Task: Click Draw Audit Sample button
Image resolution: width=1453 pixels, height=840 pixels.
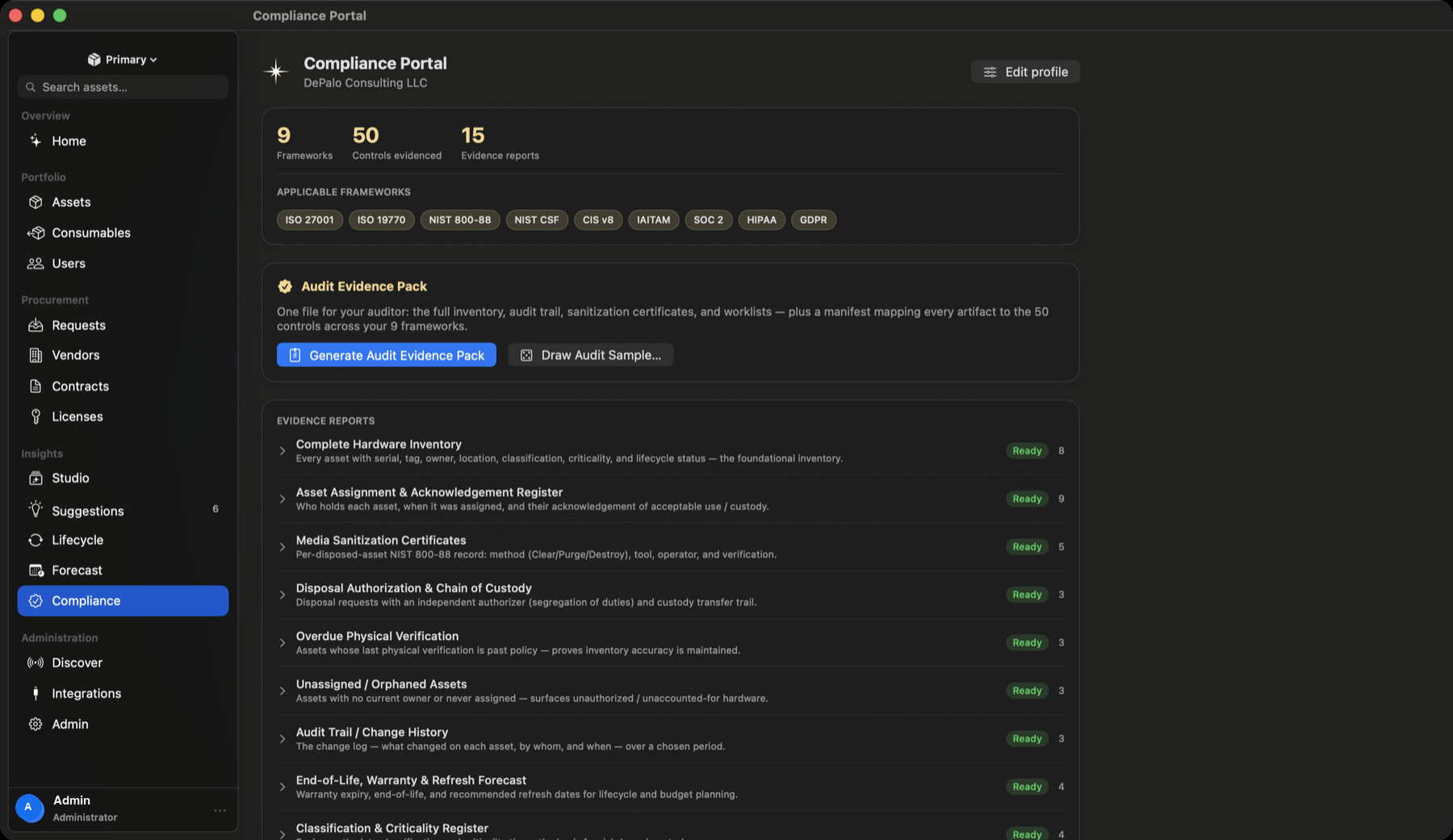Action: click(591, 355)
